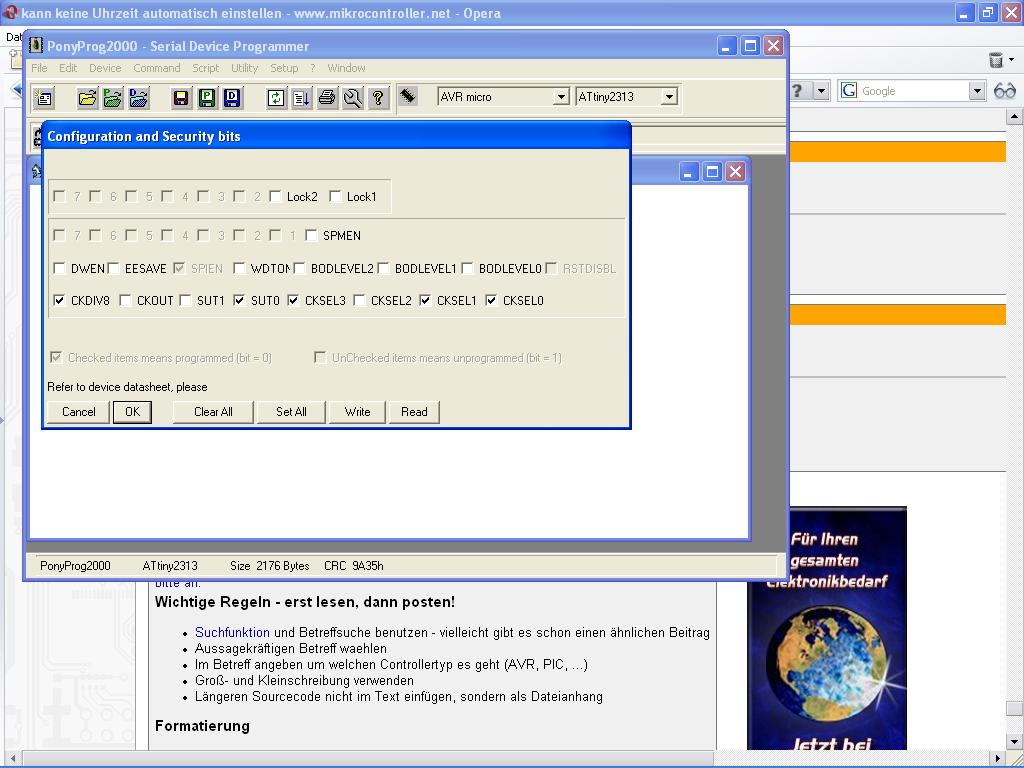Follow the Suchfunktion link
This screenshot has height=768, width=1024.
[232, 632]
